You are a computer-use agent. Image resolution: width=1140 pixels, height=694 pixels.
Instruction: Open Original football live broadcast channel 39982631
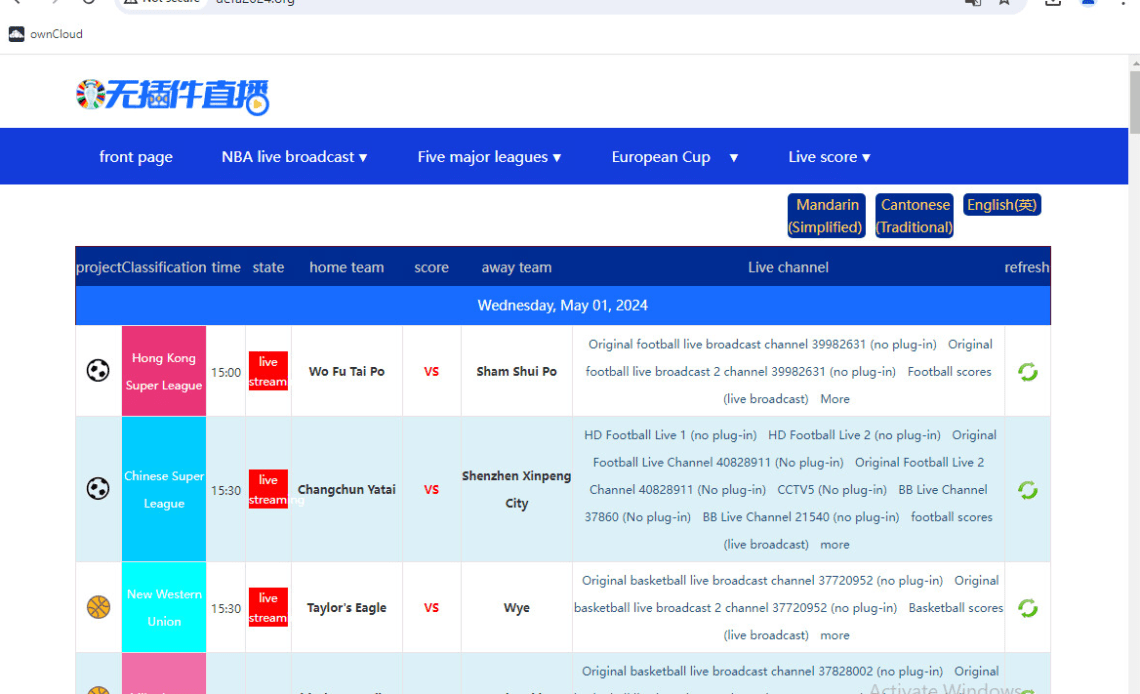762,344
